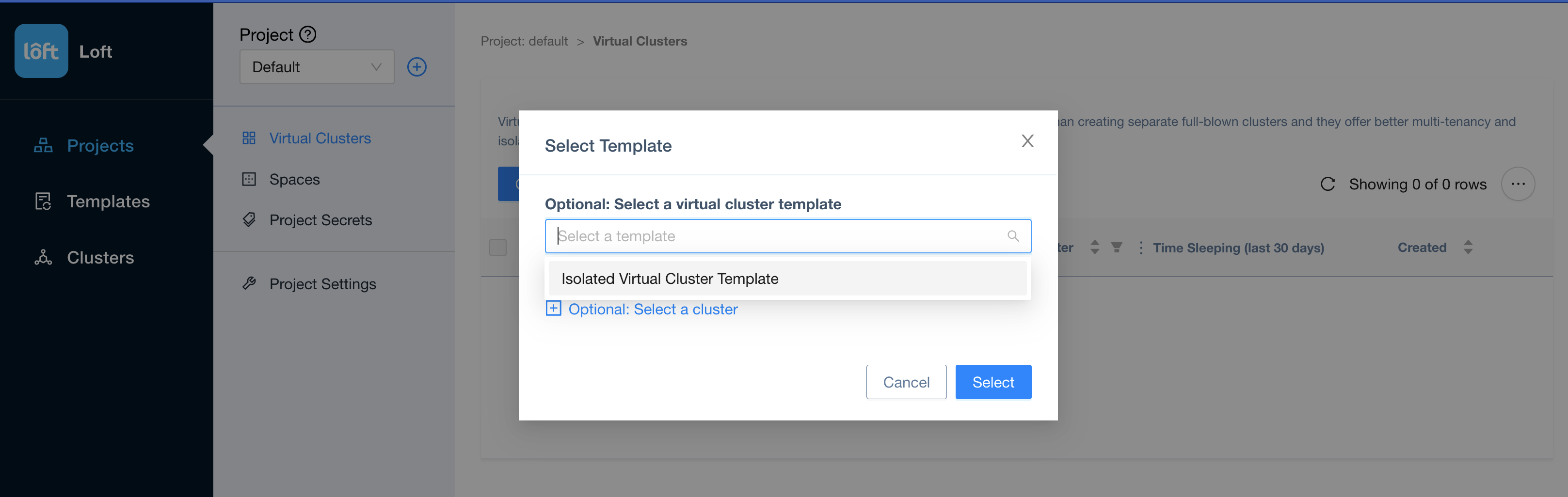Click the Loft logo icon
The image size is (1568, 497).
pos(41,50)
